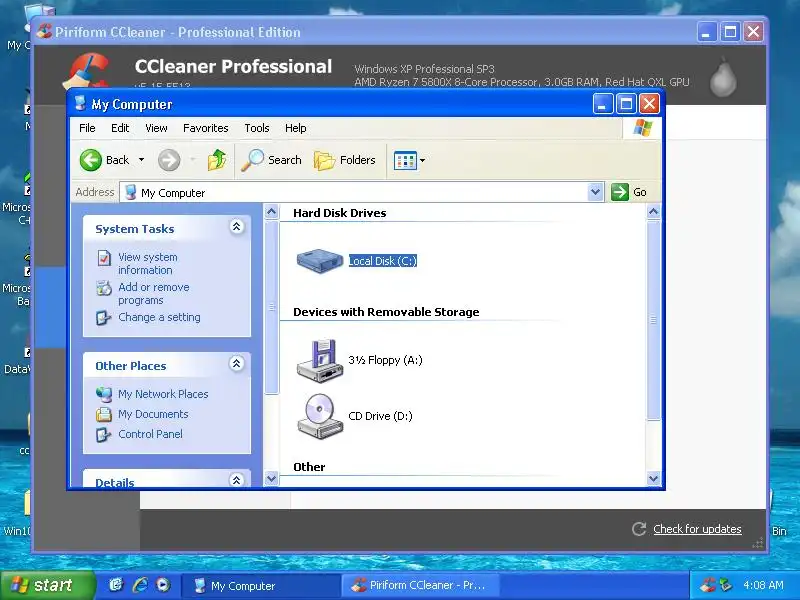Click the green Back arrow button
The image size is (800, 600).
(x=91, y=160)
